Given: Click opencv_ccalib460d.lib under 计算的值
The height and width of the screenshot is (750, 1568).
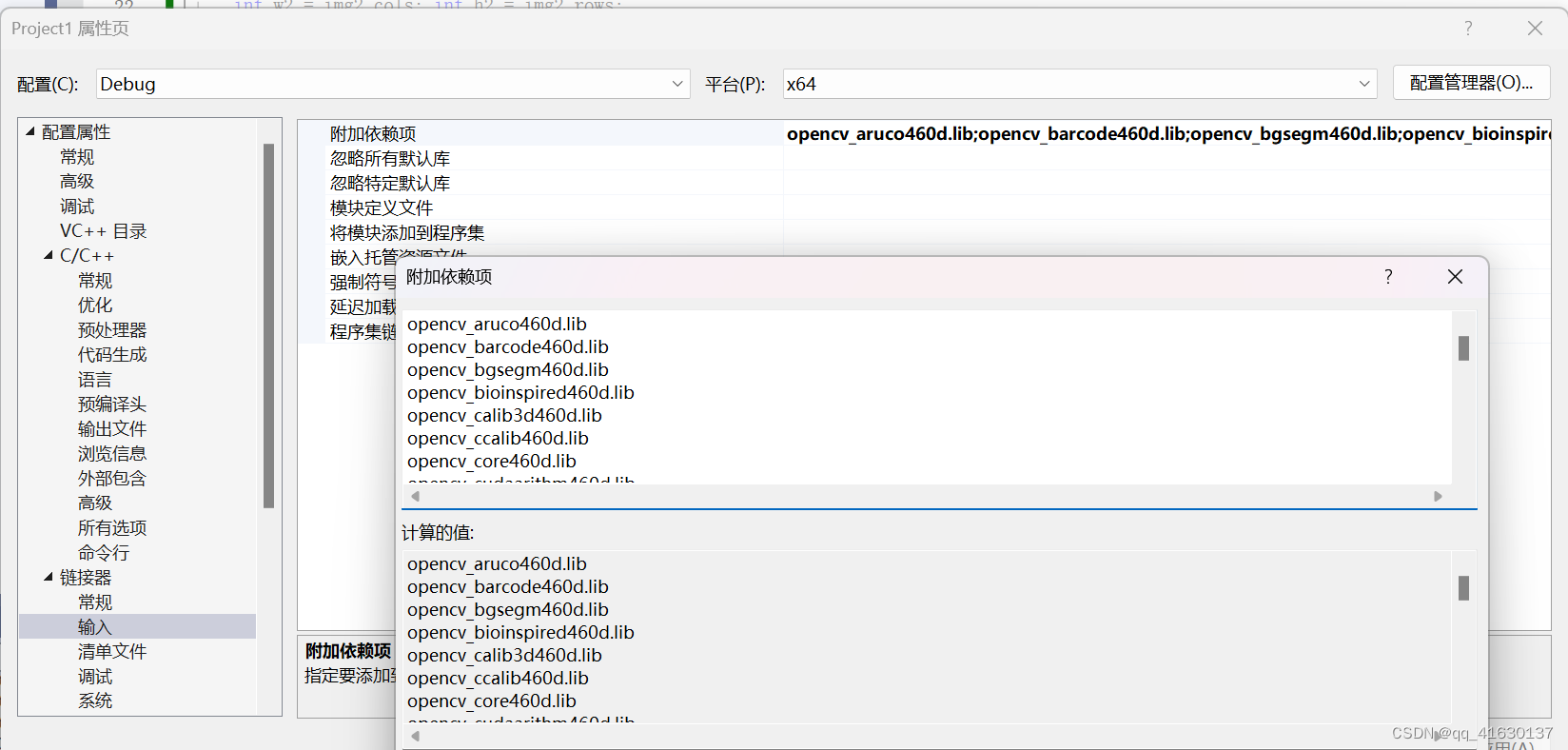Looking at the screenshot, I should coord(498,679).
